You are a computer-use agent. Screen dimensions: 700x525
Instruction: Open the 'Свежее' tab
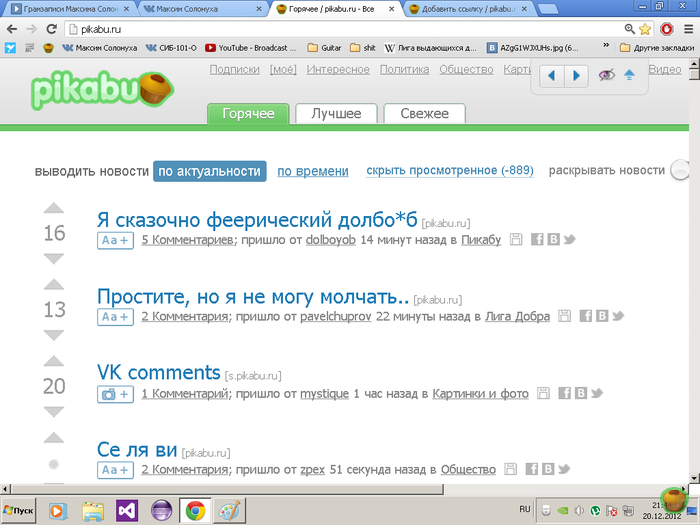point(424,114)
